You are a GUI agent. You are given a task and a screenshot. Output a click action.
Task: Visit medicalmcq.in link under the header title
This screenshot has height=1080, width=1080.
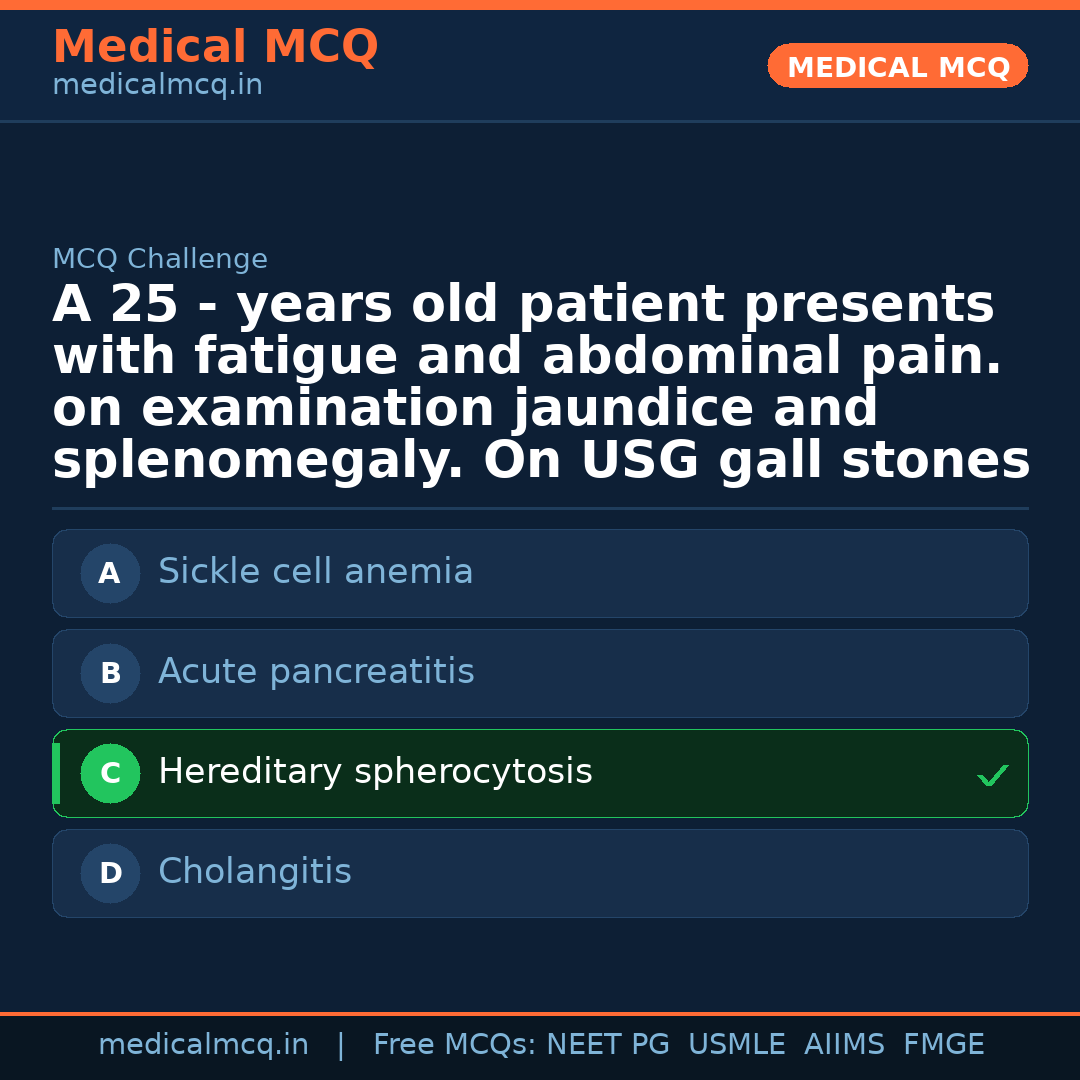pyautogui.click(x=157, y=86)
